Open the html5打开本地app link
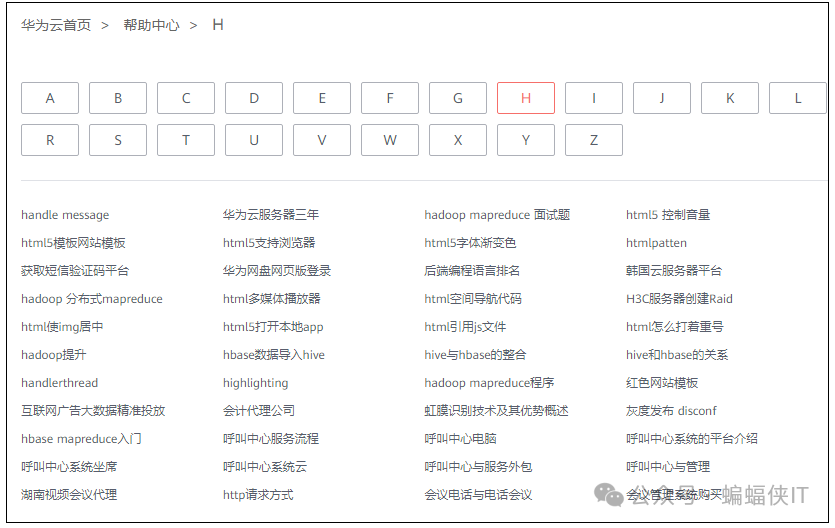The width and height of the screenshot is (835, 528). [x=273, y=327]
